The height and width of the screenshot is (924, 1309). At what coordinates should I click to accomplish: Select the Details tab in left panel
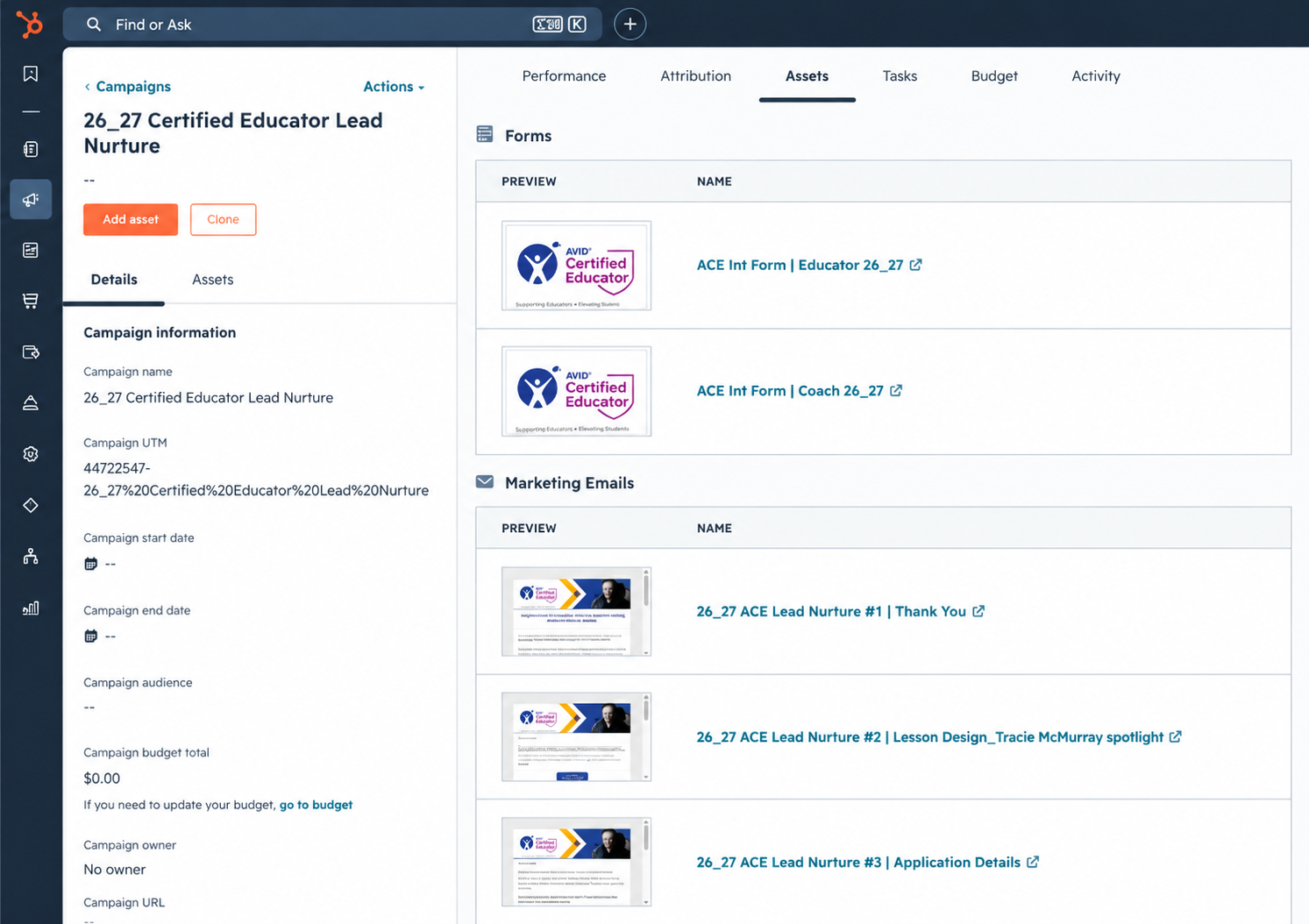pyautogui.click(x=114, y=280)
